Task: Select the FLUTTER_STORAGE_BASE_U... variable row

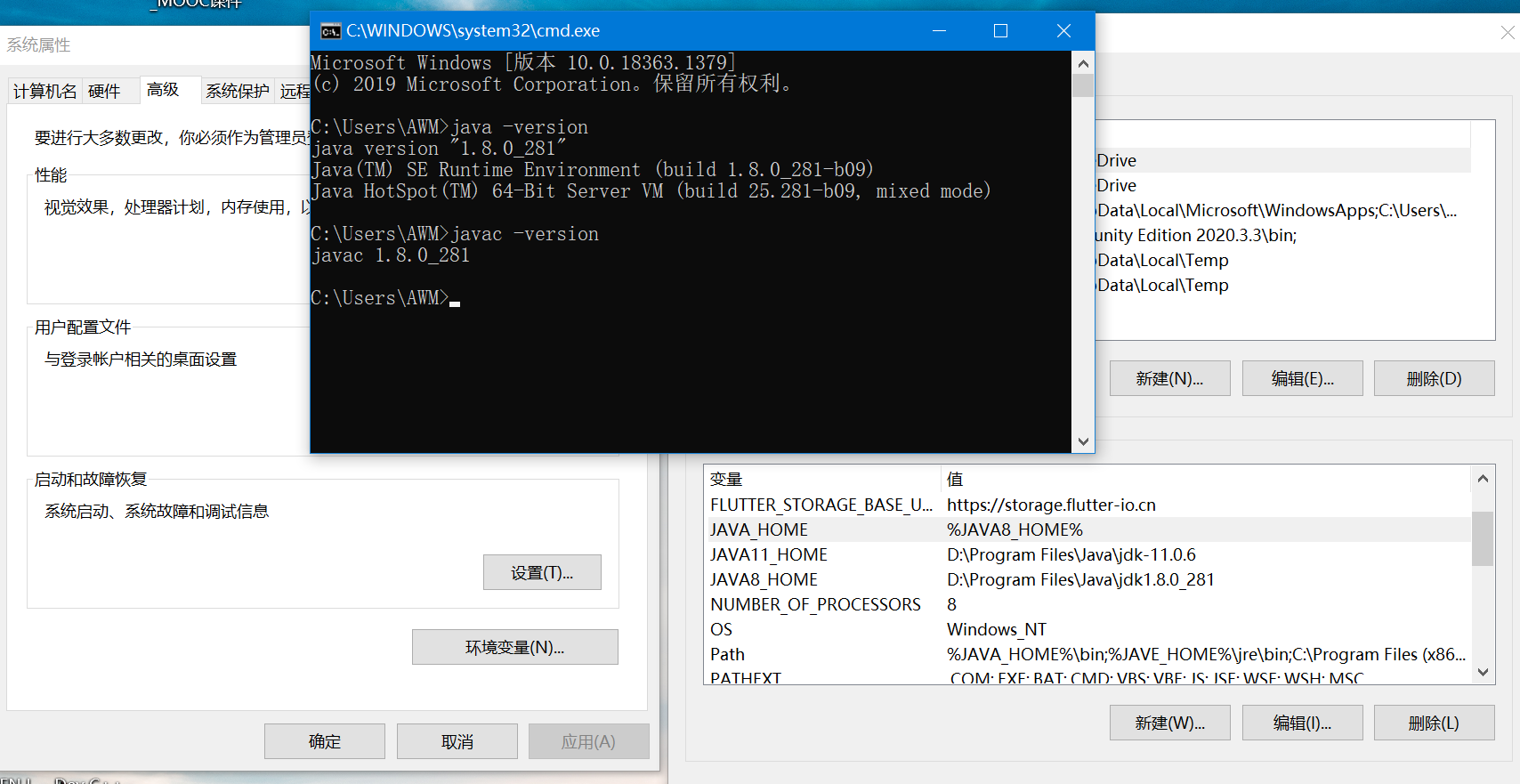Action: (1087, 505)
